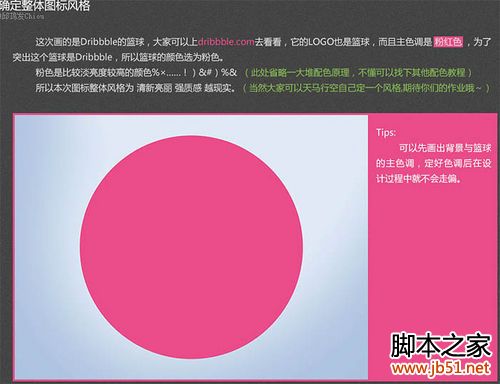The image size is (500, 384).
Task: Click the highlighted word 粉红色
Action: pyautogui.click(x=448, y=42)
